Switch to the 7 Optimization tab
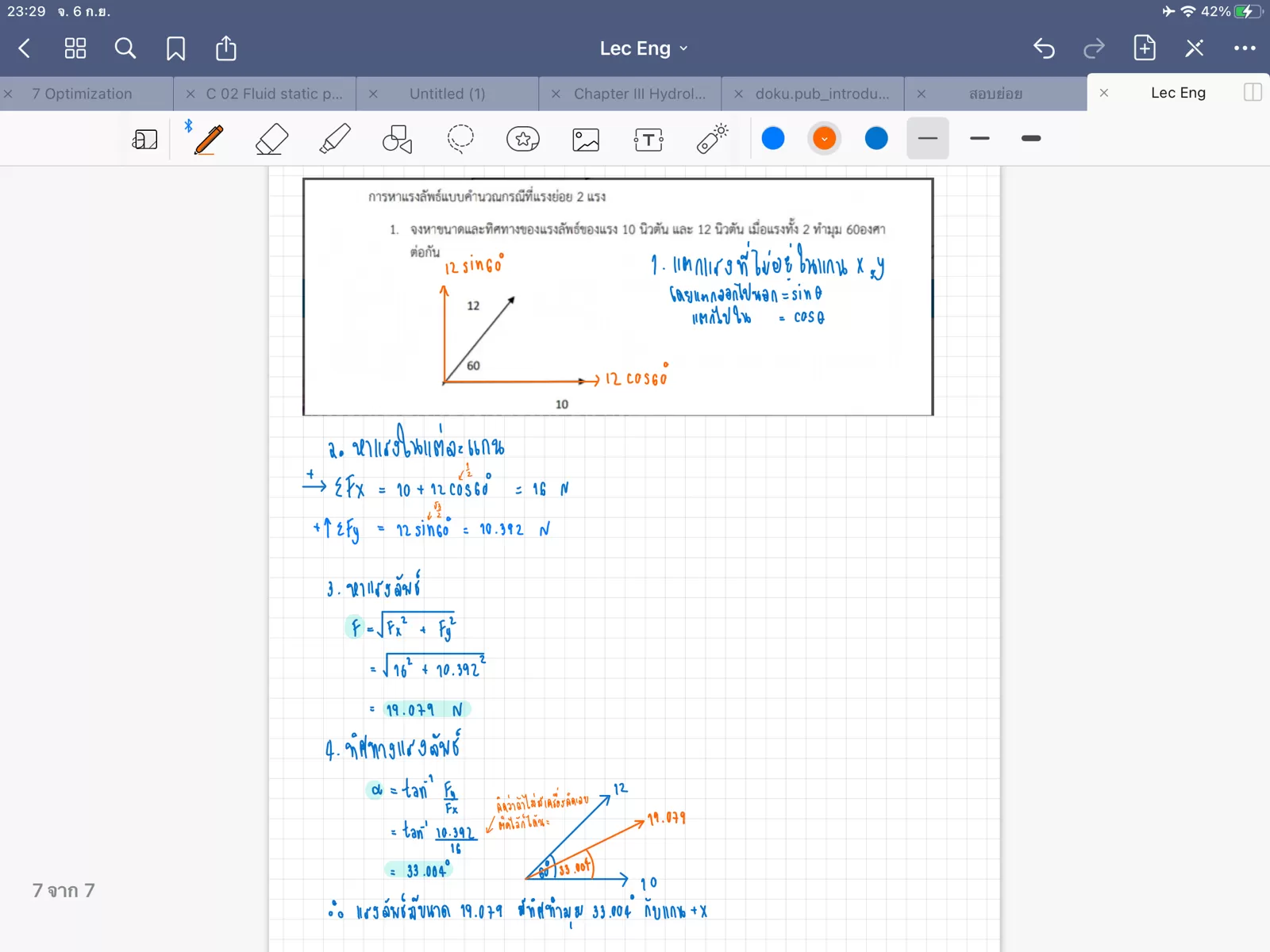The width and height of the screenshot is (1270, 952). tap(82, 94)
